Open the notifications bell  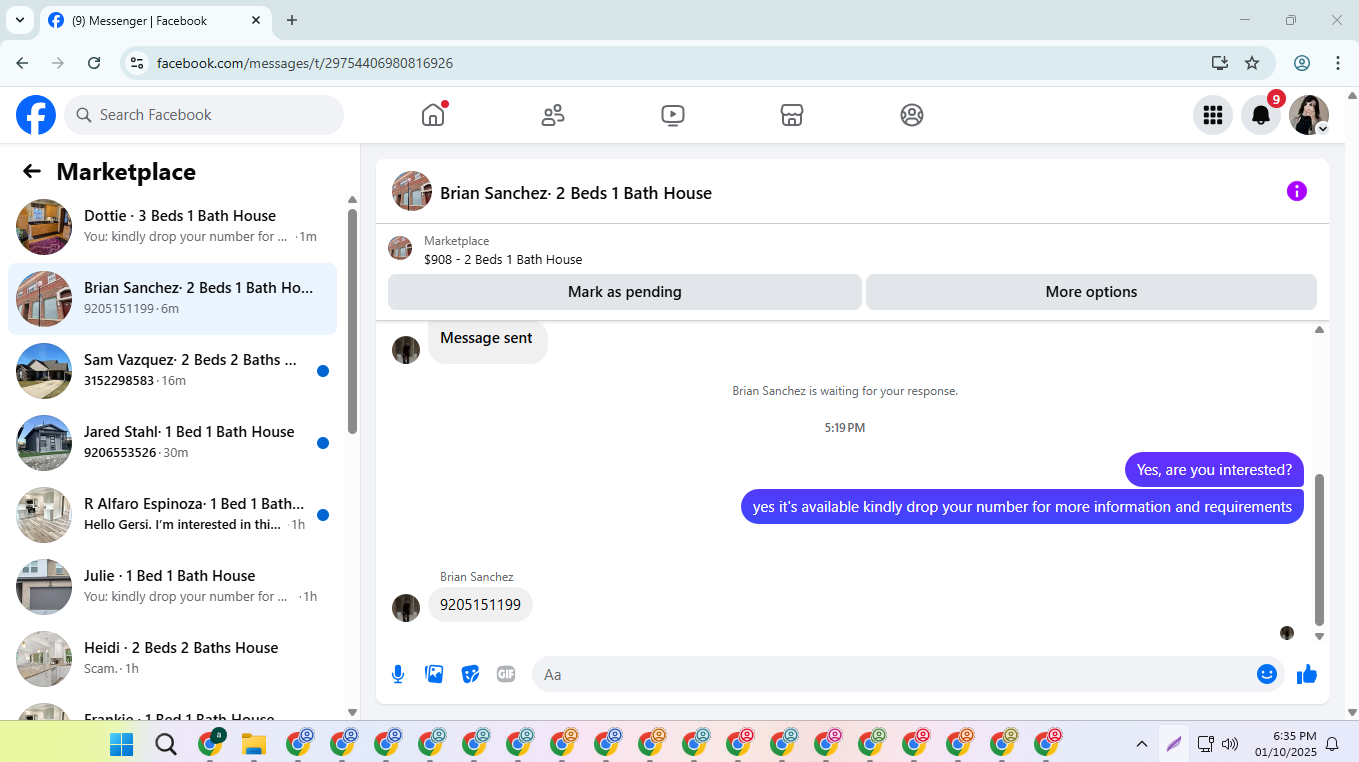[1261, 115]
